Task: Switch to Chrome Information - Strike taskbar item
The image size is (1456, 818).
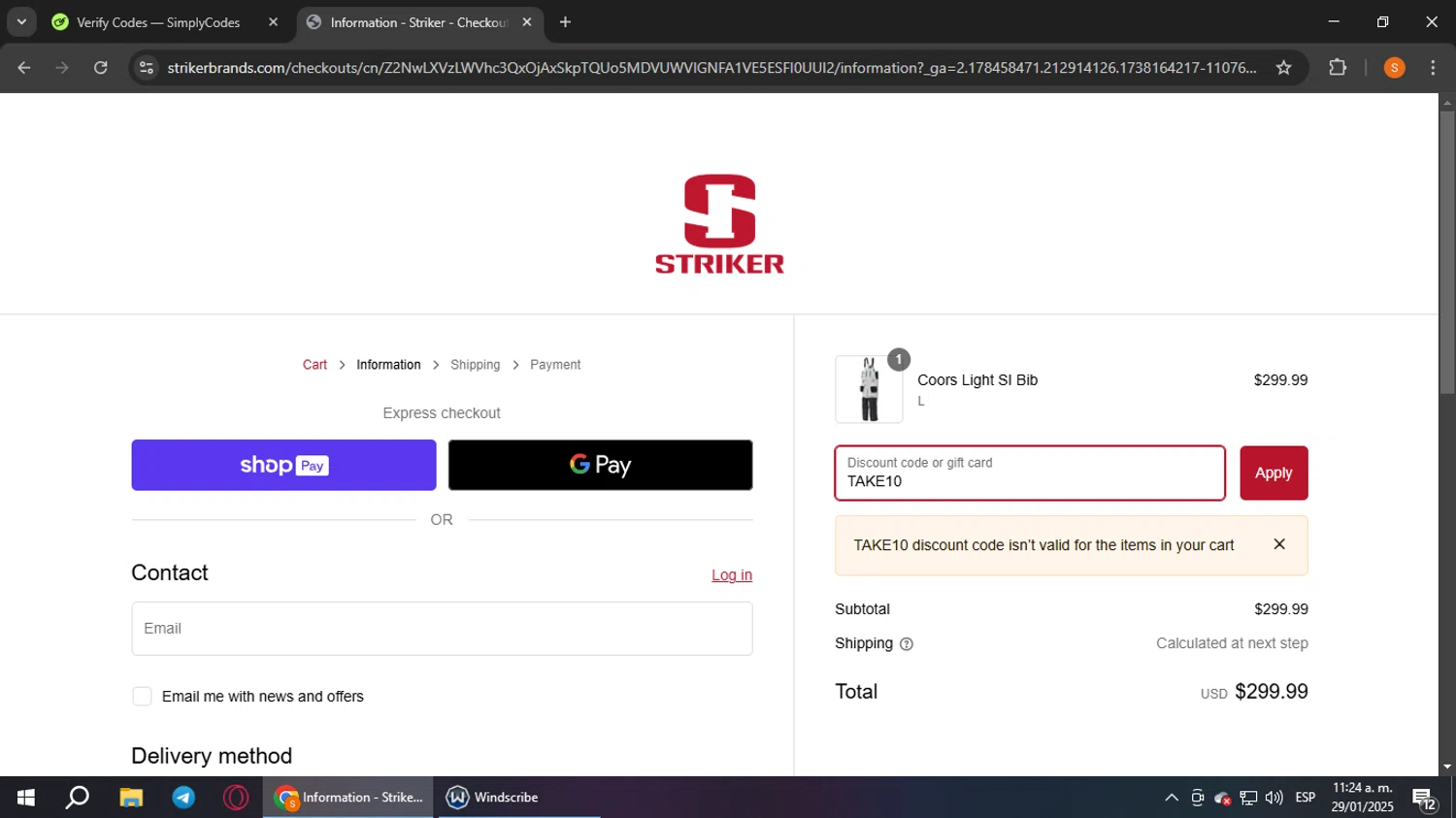Action: tap(347, 798)
